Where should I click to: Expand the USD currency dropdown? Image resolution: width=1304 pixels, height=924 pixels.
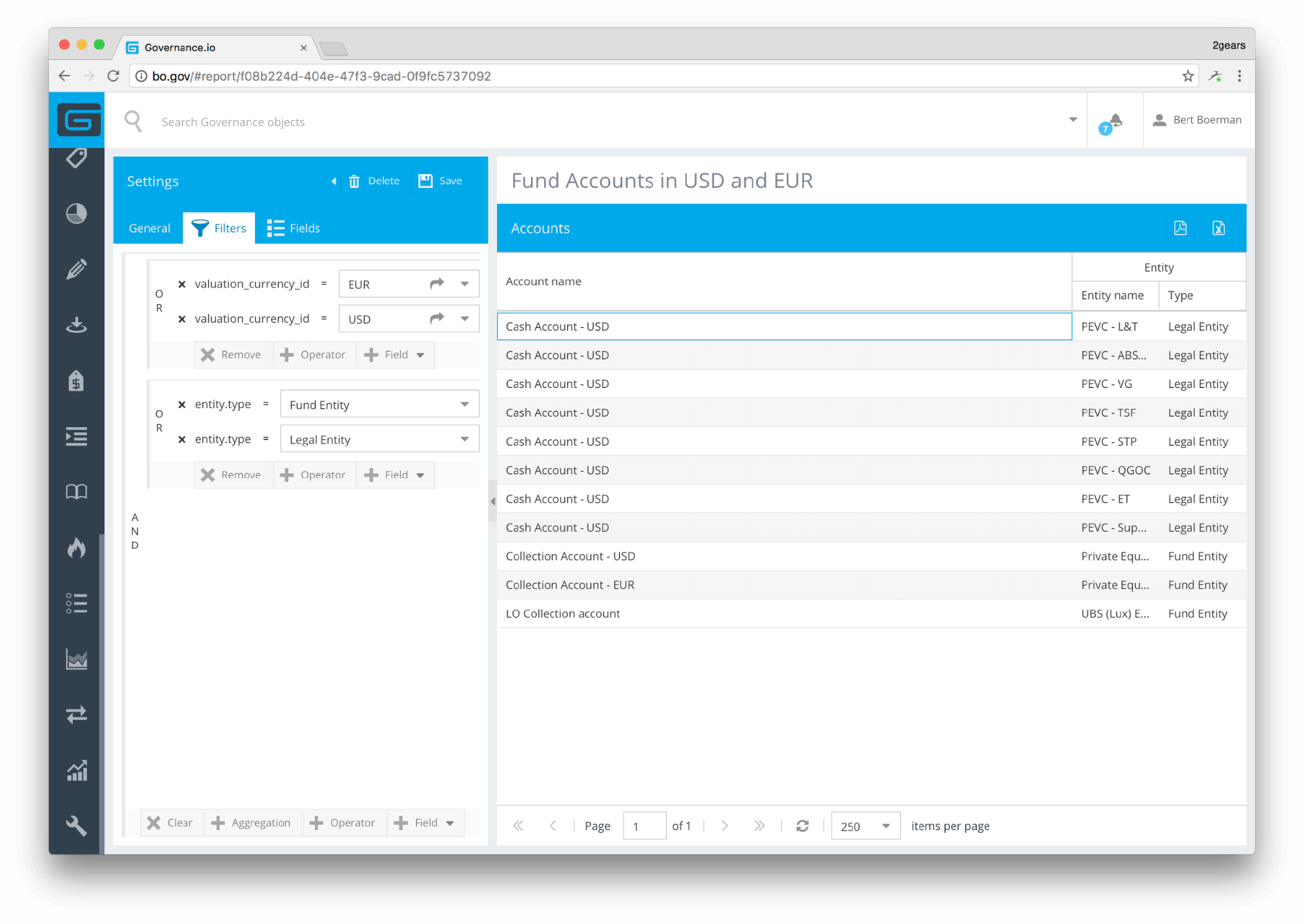(464, 318)
